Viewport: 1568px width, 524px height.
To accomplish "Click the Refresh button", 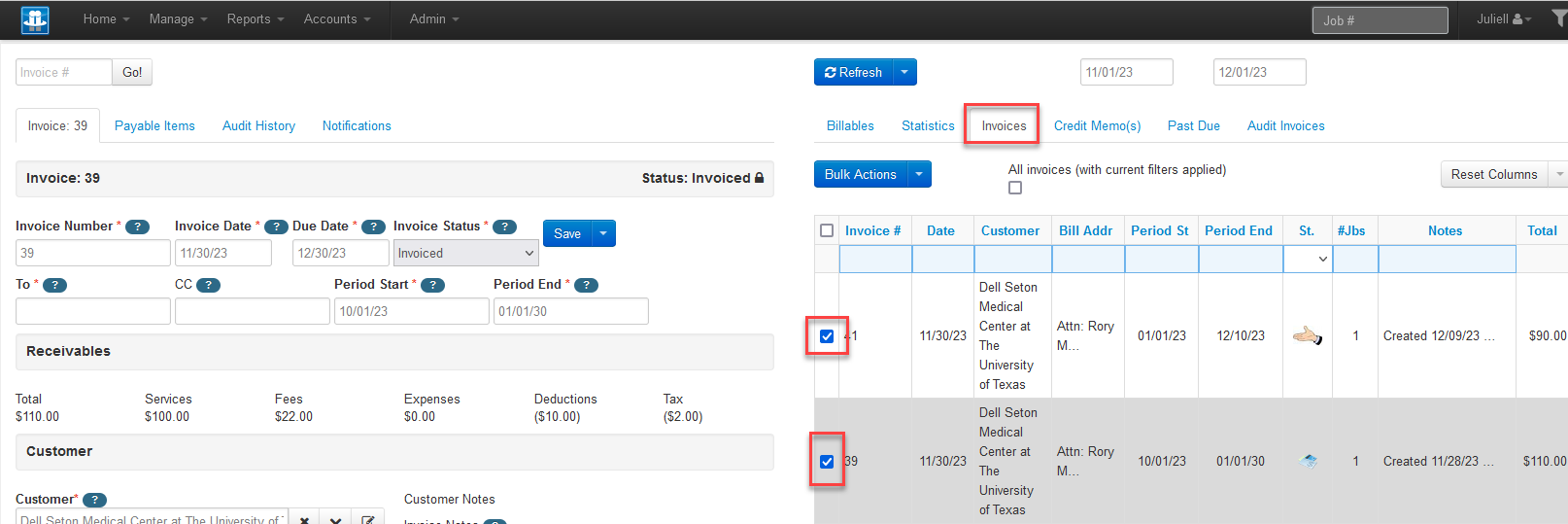I will tap(853, 72).
